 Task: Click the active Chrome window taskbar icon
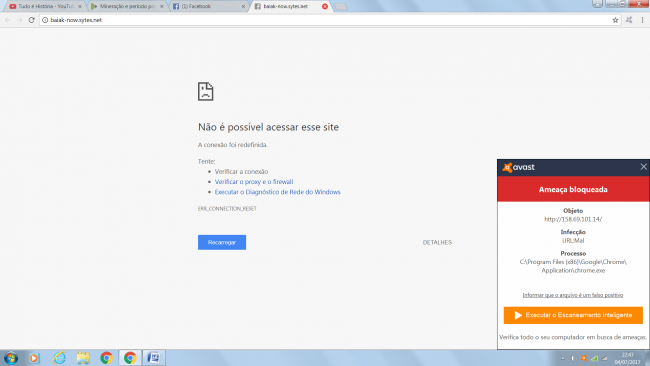[x=130, y=358]
